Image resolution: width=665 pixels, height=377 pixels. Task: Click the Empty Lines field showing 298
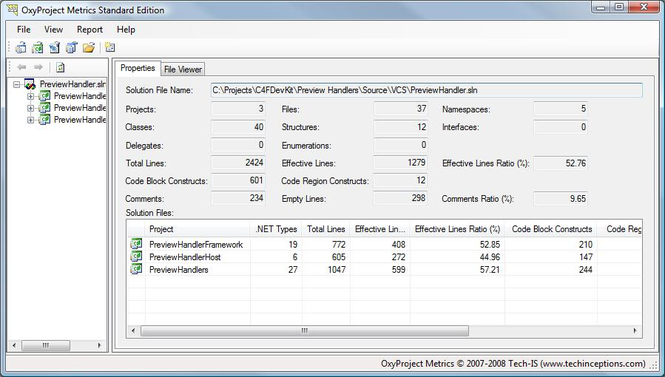(x=401, y=198)
